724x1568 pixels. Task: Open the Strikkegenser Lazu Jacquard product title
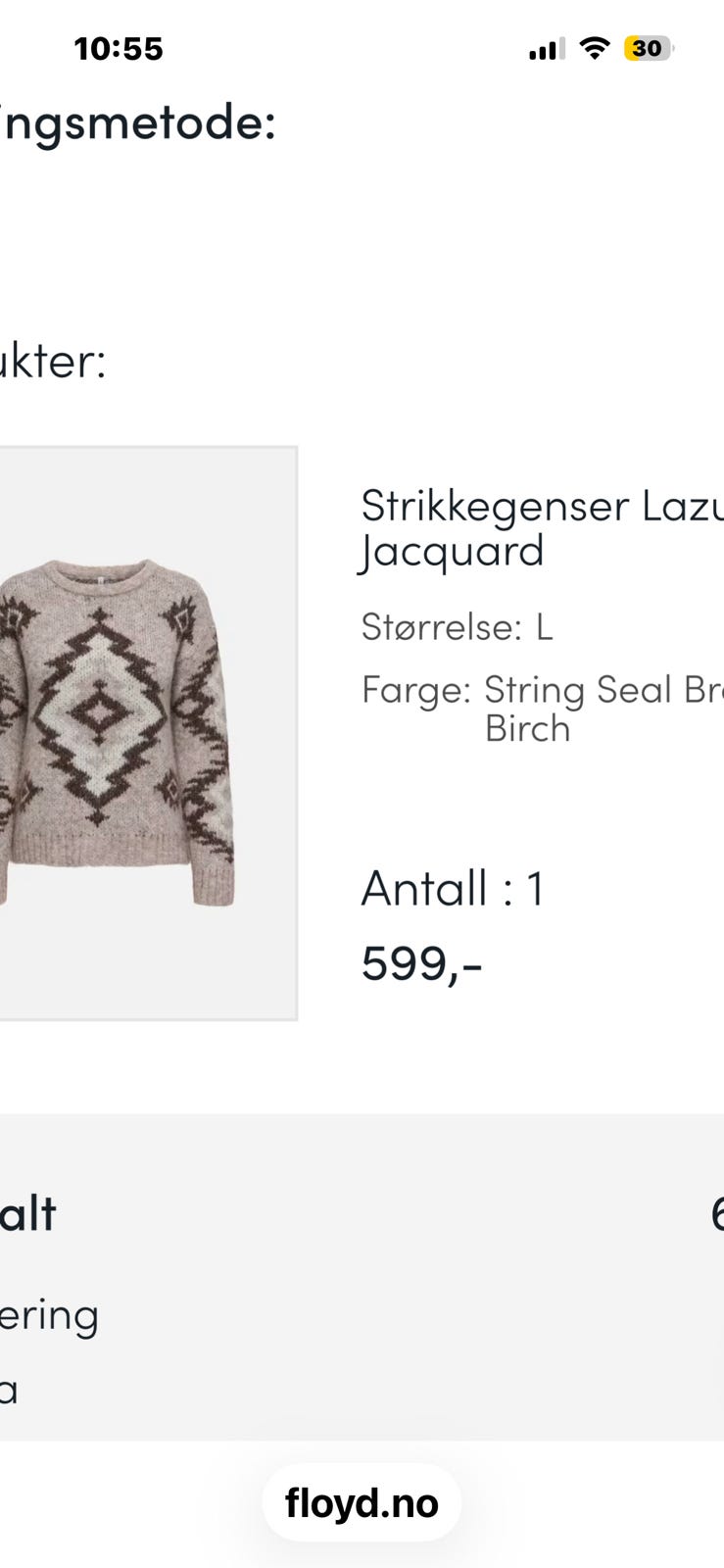click(542, 528)
